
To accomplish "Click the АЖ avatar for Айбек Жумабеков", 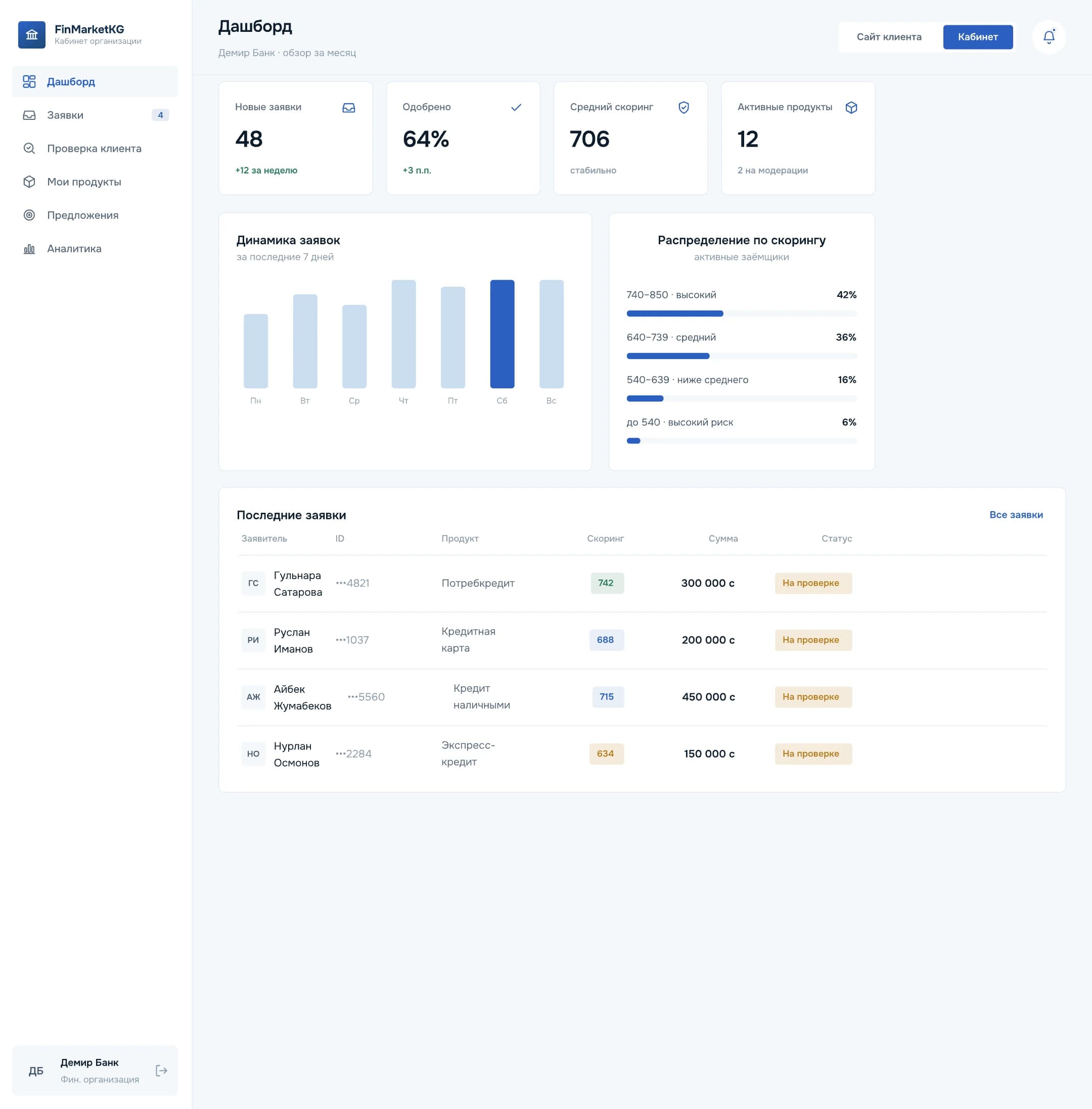I will point(253,696).
